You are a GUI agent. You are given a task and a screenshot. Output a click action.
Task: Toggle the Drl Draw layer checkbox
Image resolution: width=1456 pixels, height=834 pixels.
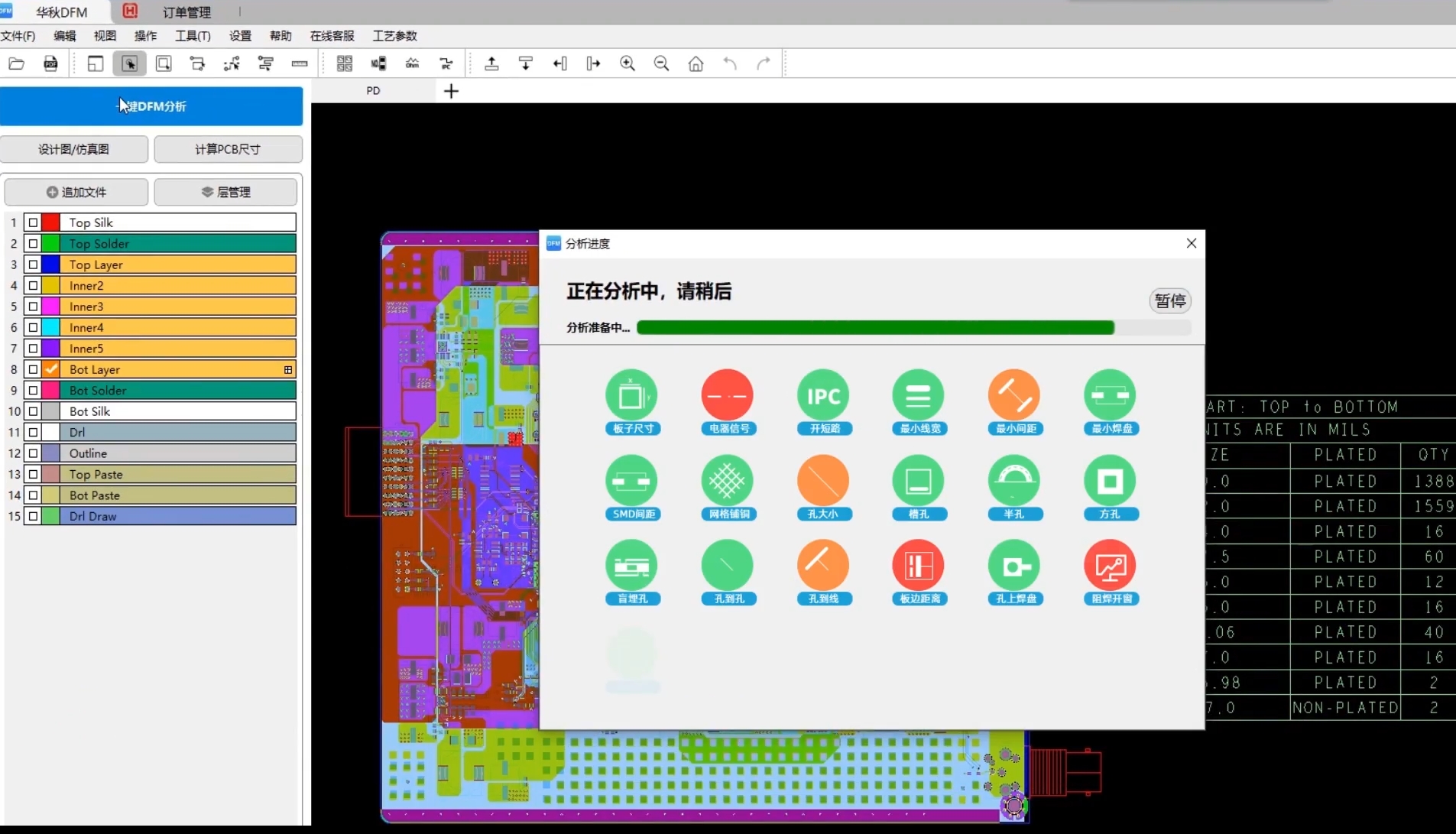pyautogui.click(x=33, y=516)
